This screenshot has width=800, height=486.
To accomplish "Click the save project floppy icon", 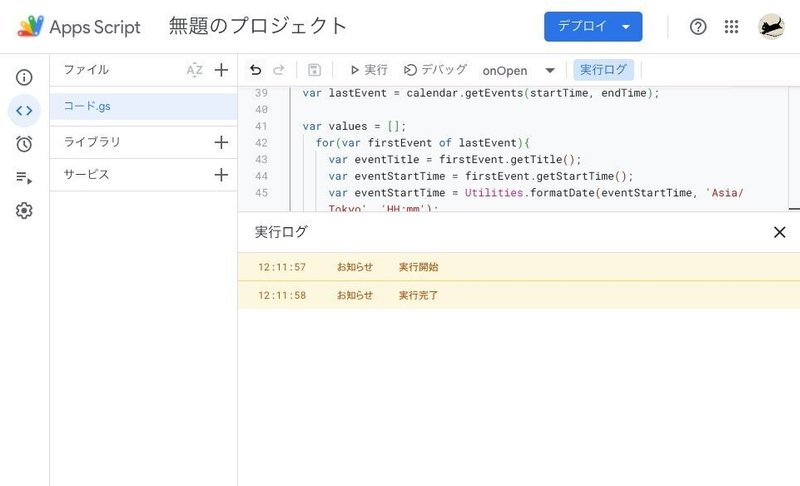I will pyautogui.click(x=314, y=70).
